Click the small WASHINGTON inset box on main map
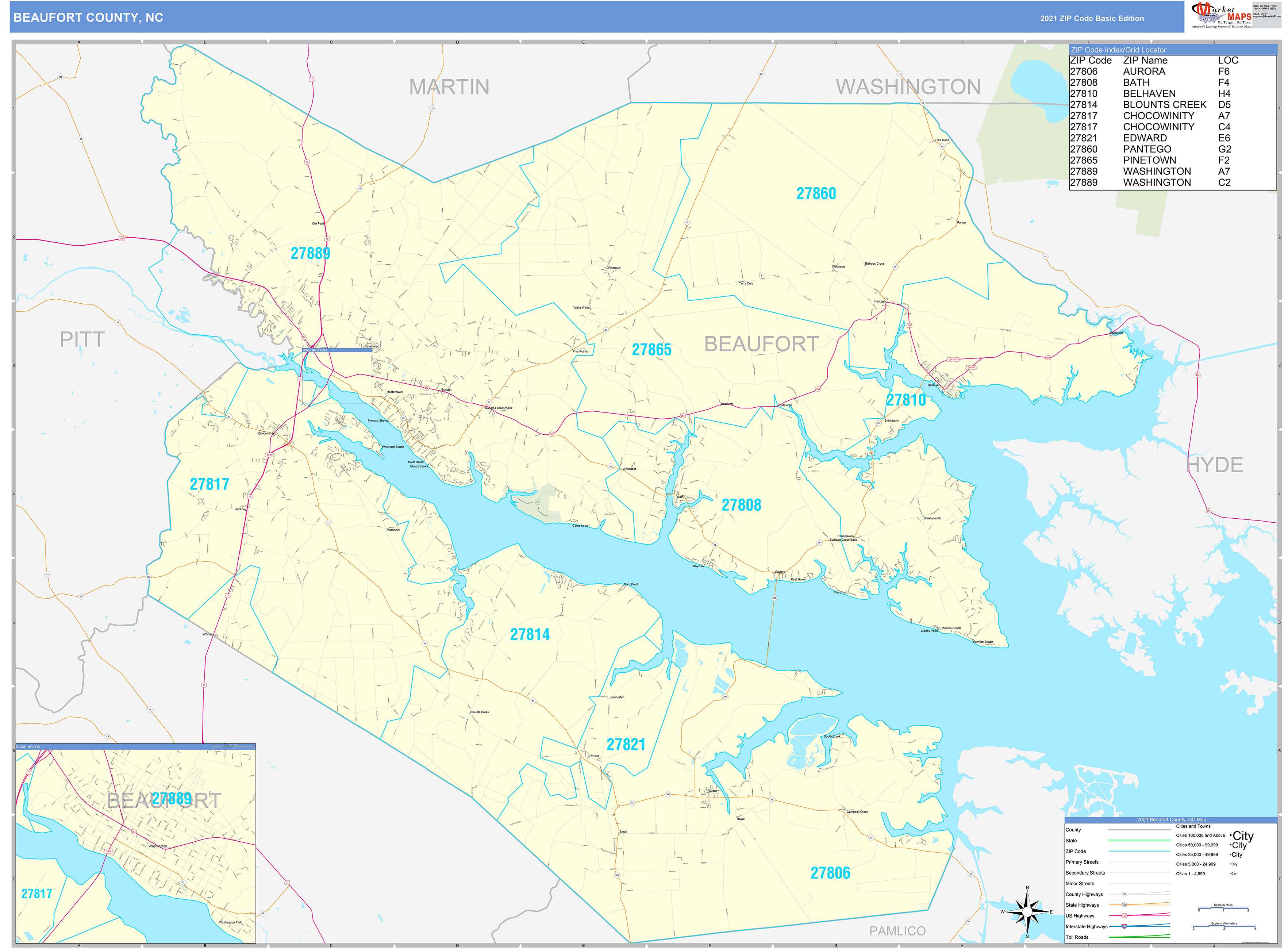Image resolution: width=1288 pixels, height=949 pixels. point(337,376)
